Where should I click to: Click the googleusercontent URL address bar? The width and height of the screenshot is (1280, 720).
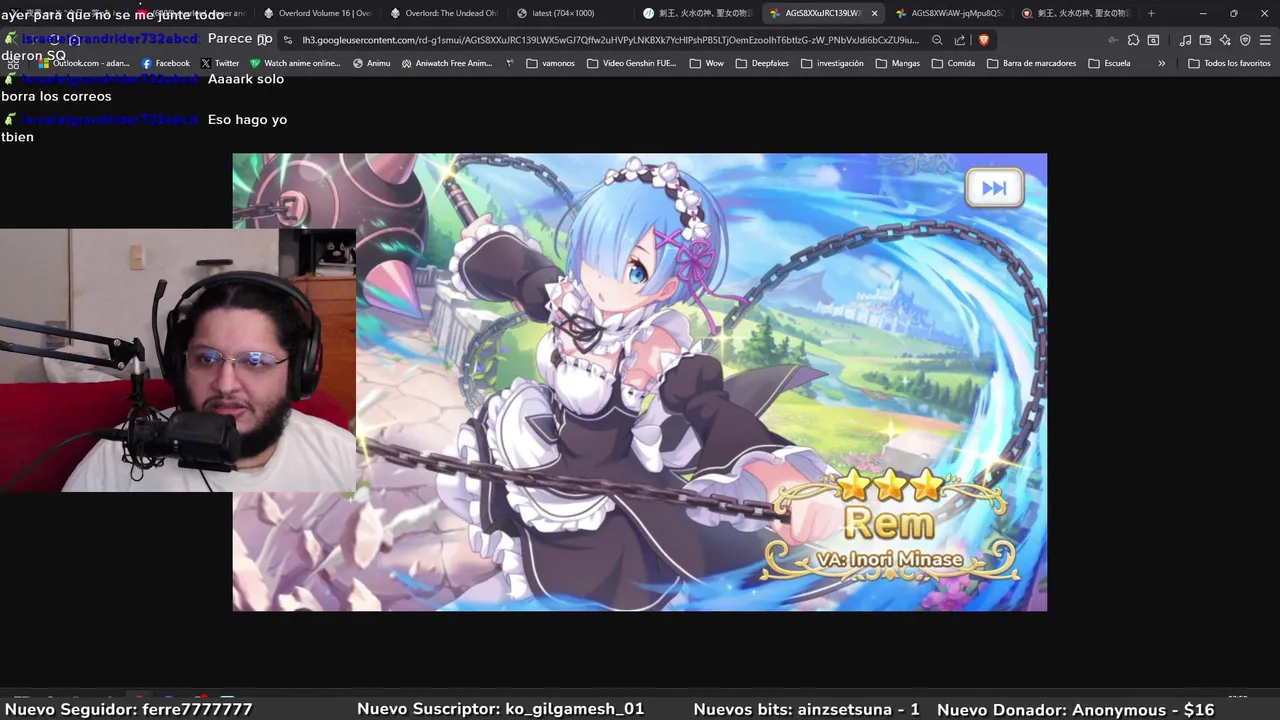coord(610,40)
